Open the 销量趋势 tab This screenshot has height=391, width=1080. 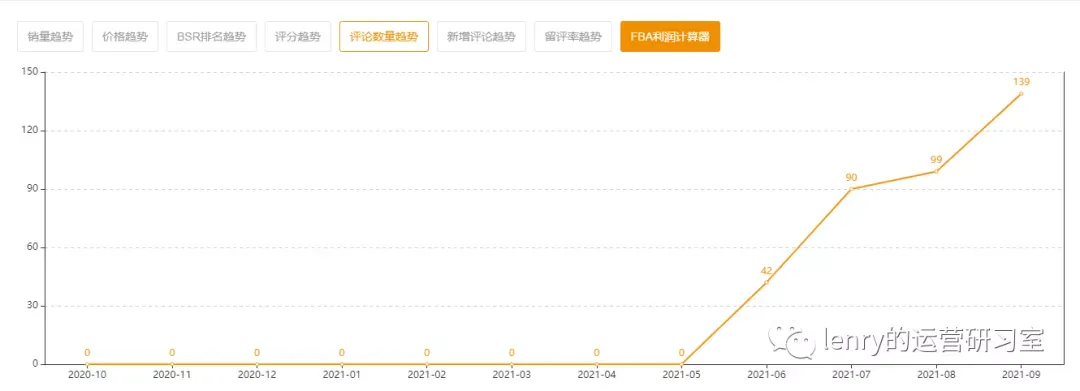pyautogui.click(x=50, y=36)
